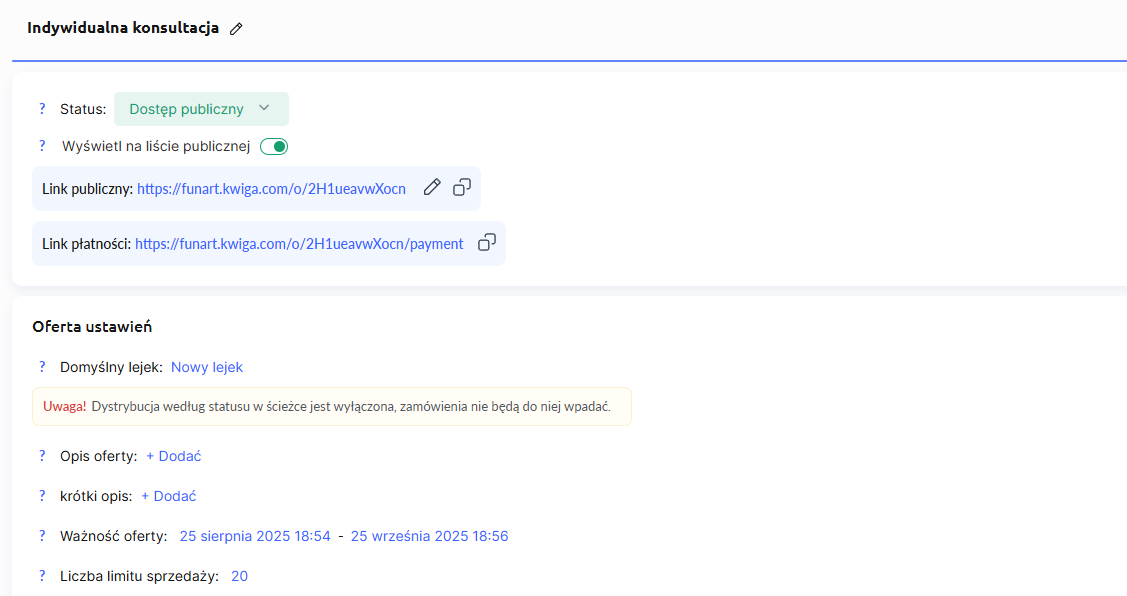
Task: Click help icon next to 'Liczba limitu sprzedaży'
Action: click(x=42, y=576)
